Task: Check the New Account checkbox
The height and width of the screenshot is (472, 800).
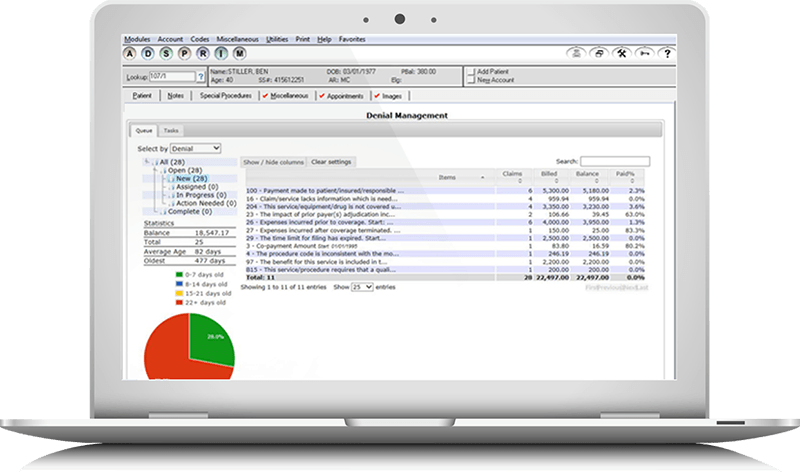Action: click(469, 81)
